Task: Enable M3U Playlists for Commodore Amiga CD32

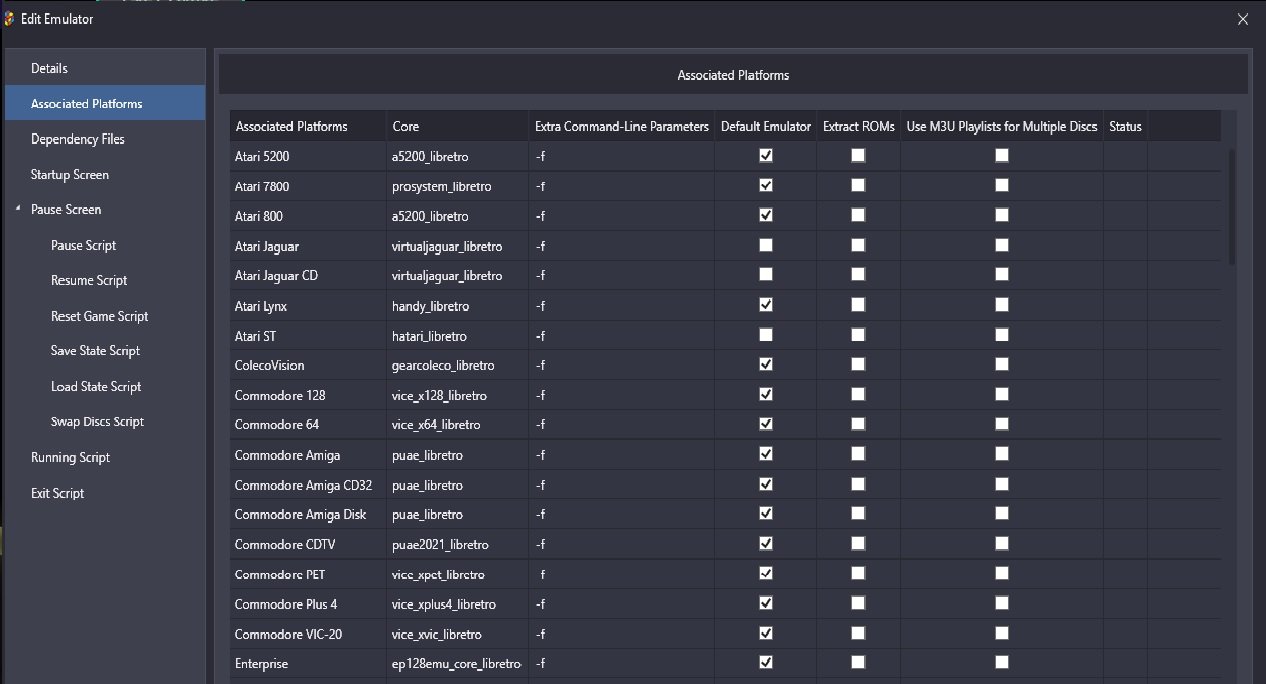Action: pos(1002,484)
